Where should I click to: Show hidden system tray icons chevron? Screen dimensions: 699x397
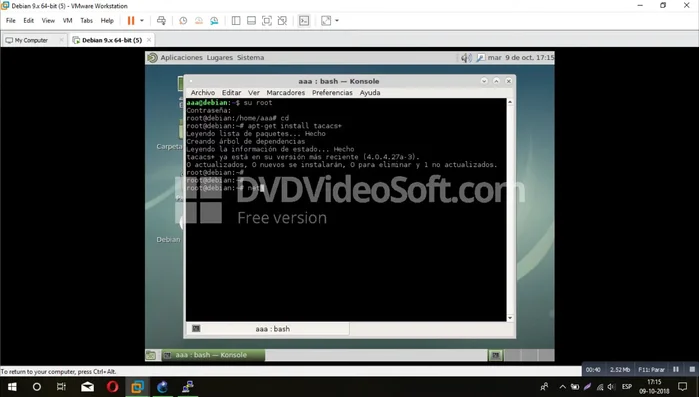pyautogui.click(x=563, y=387)
